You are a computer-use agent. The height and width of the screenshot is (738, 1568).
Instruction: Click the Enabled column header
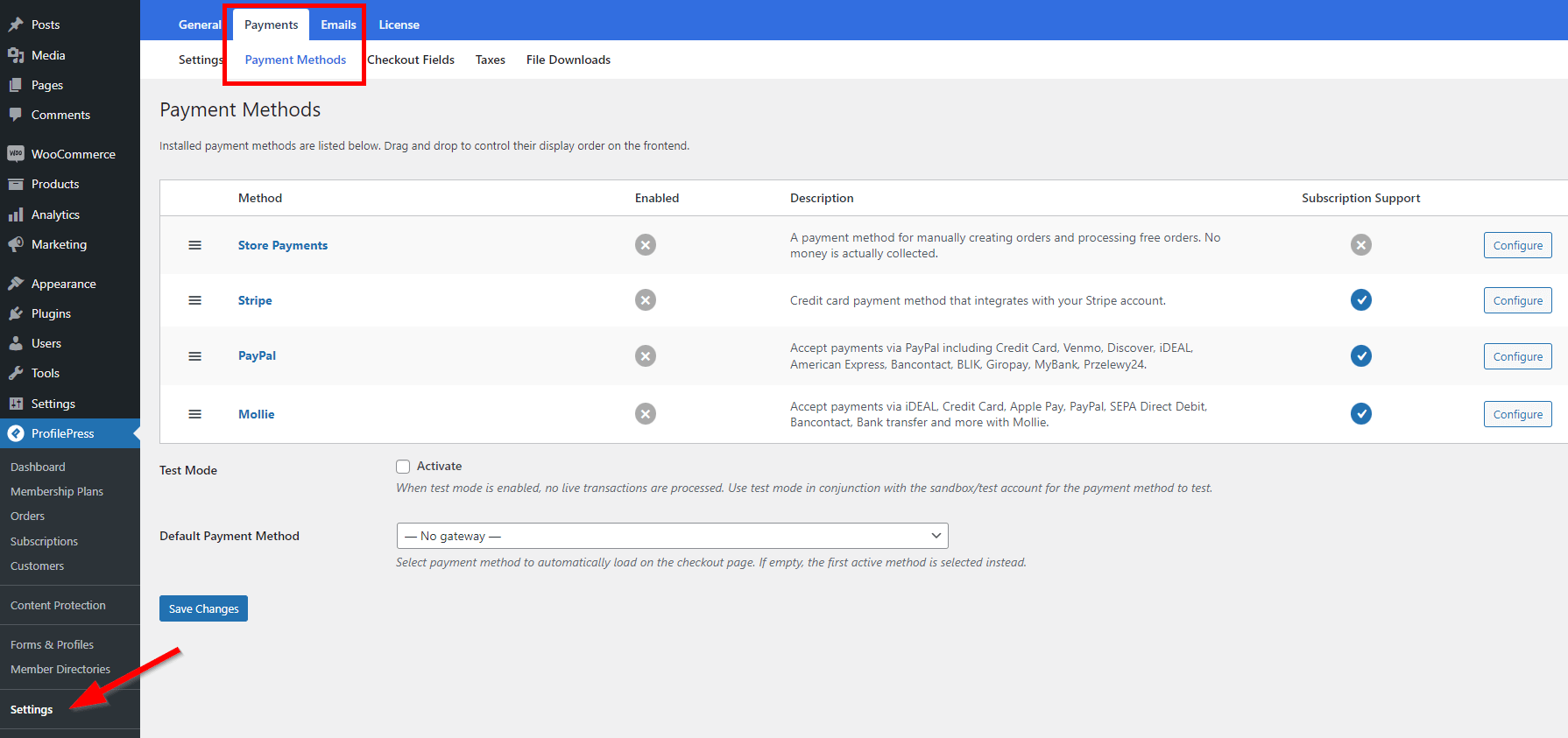[657, 198]
